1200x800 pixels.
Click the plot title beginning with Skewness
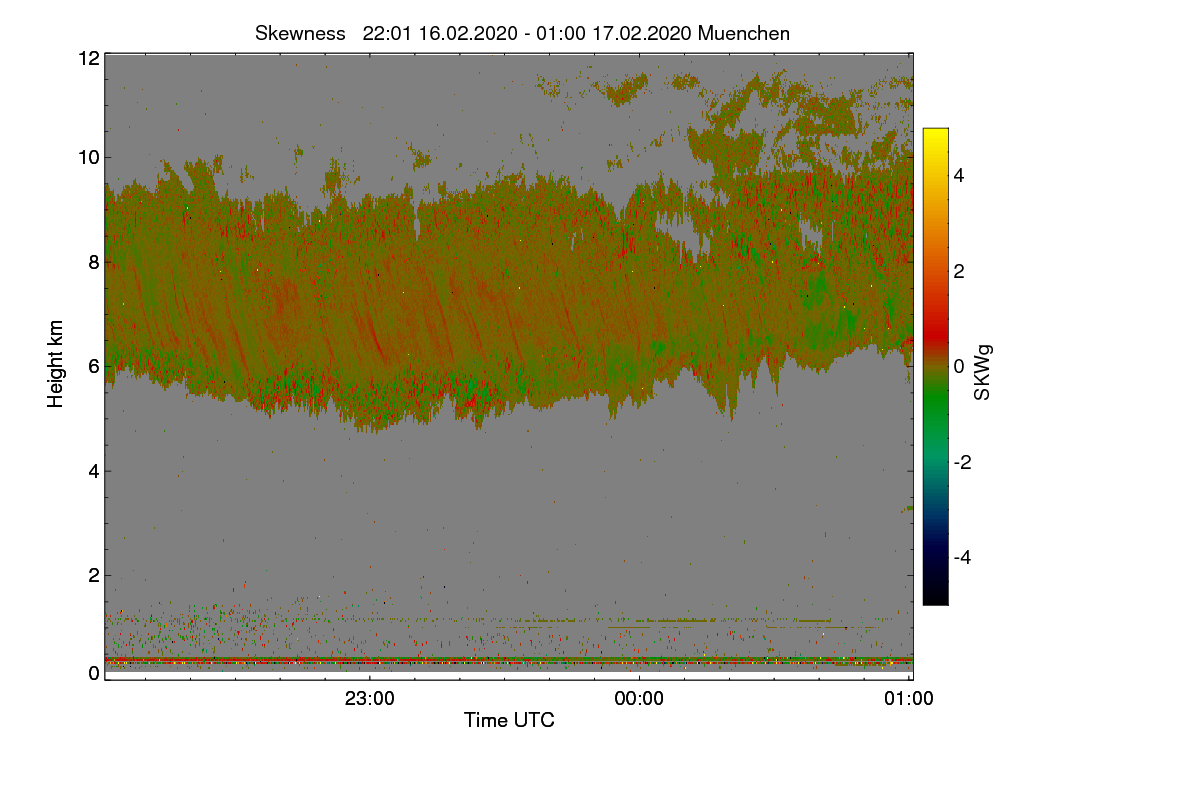(522, 33)
